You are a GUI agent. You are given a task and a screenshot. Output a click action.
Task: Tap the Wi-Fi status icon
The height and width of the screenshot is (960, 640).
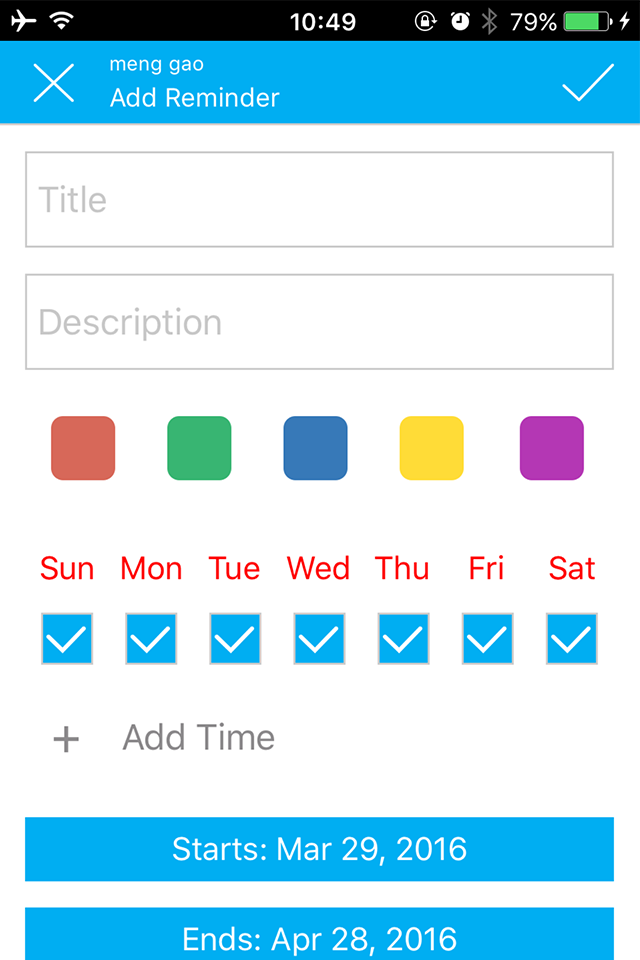62,20
